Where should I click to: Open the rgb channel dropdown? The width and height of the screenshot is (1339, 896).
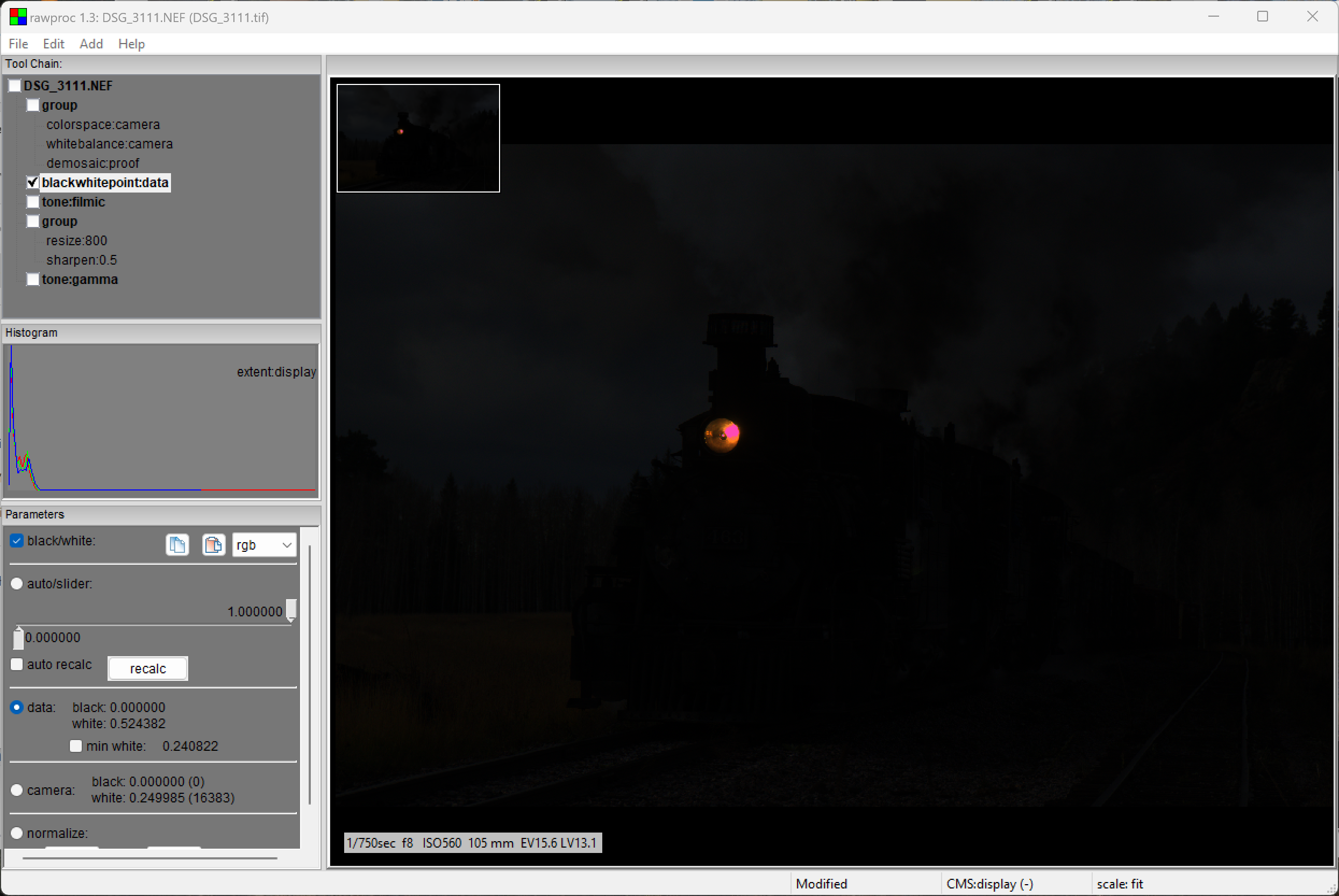[264, 545]
